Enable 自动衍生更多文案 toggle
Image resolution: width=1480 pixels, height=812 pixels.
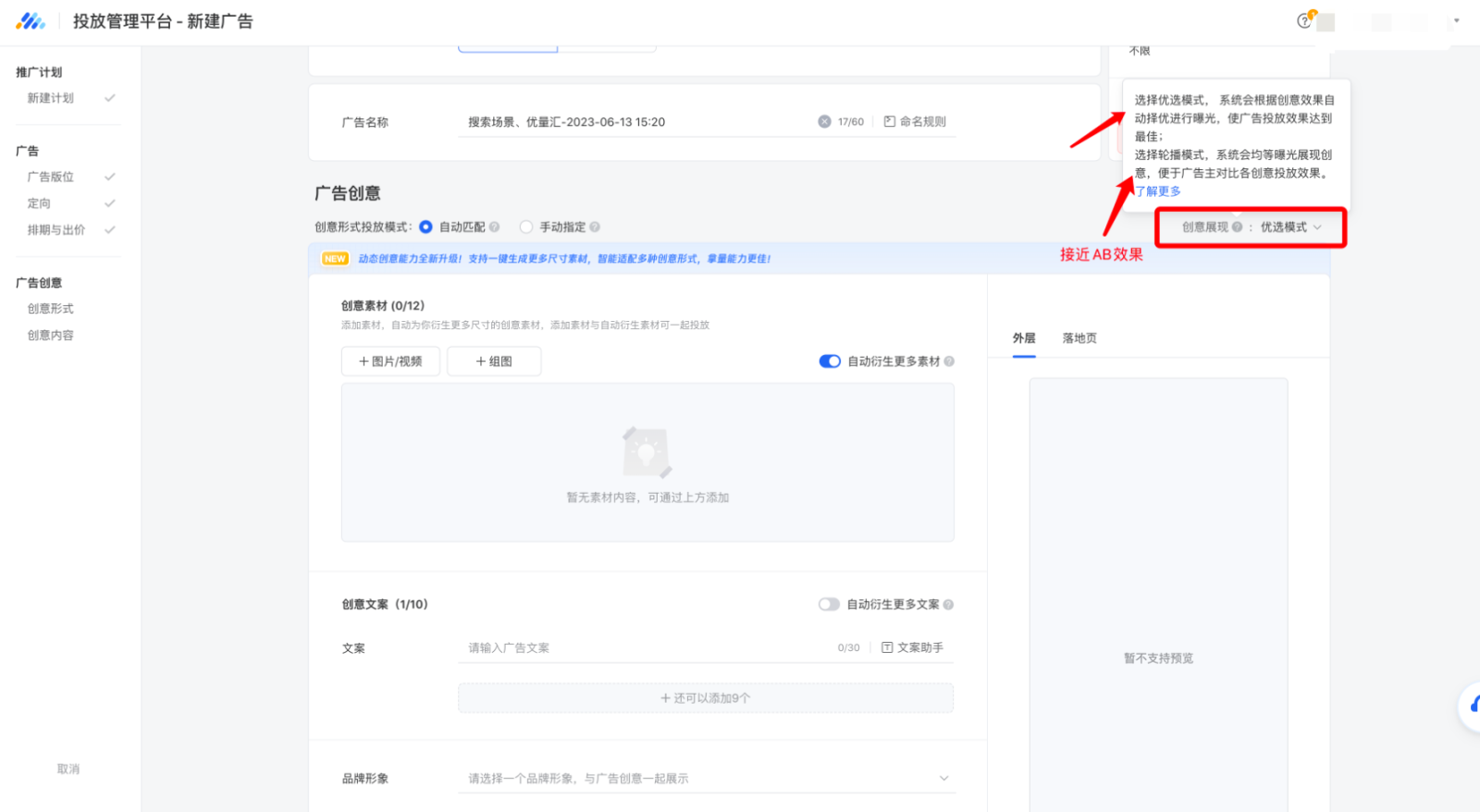[x=829, y=605]
